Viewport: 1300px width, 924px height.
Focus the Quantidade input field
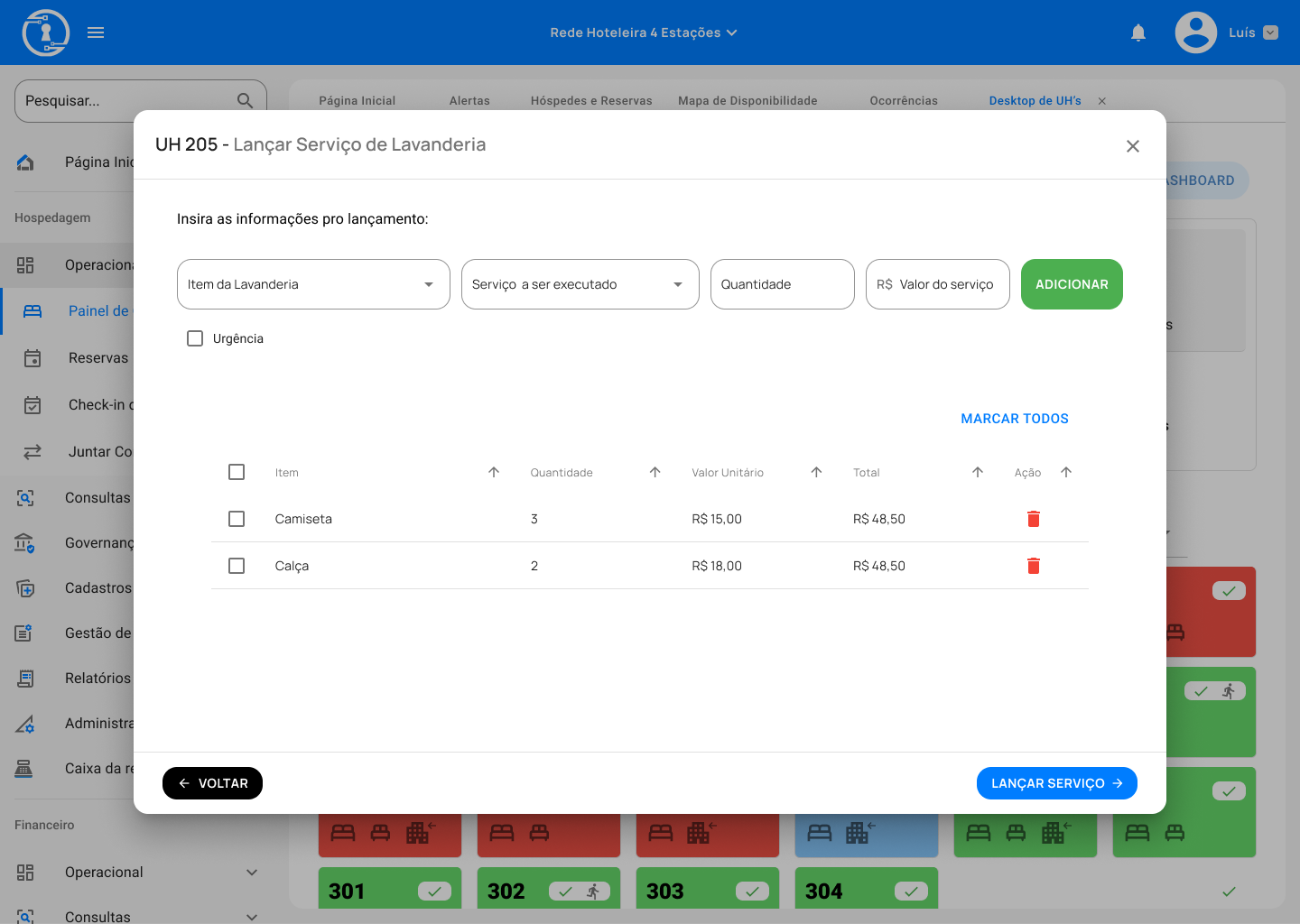(782, 284)
